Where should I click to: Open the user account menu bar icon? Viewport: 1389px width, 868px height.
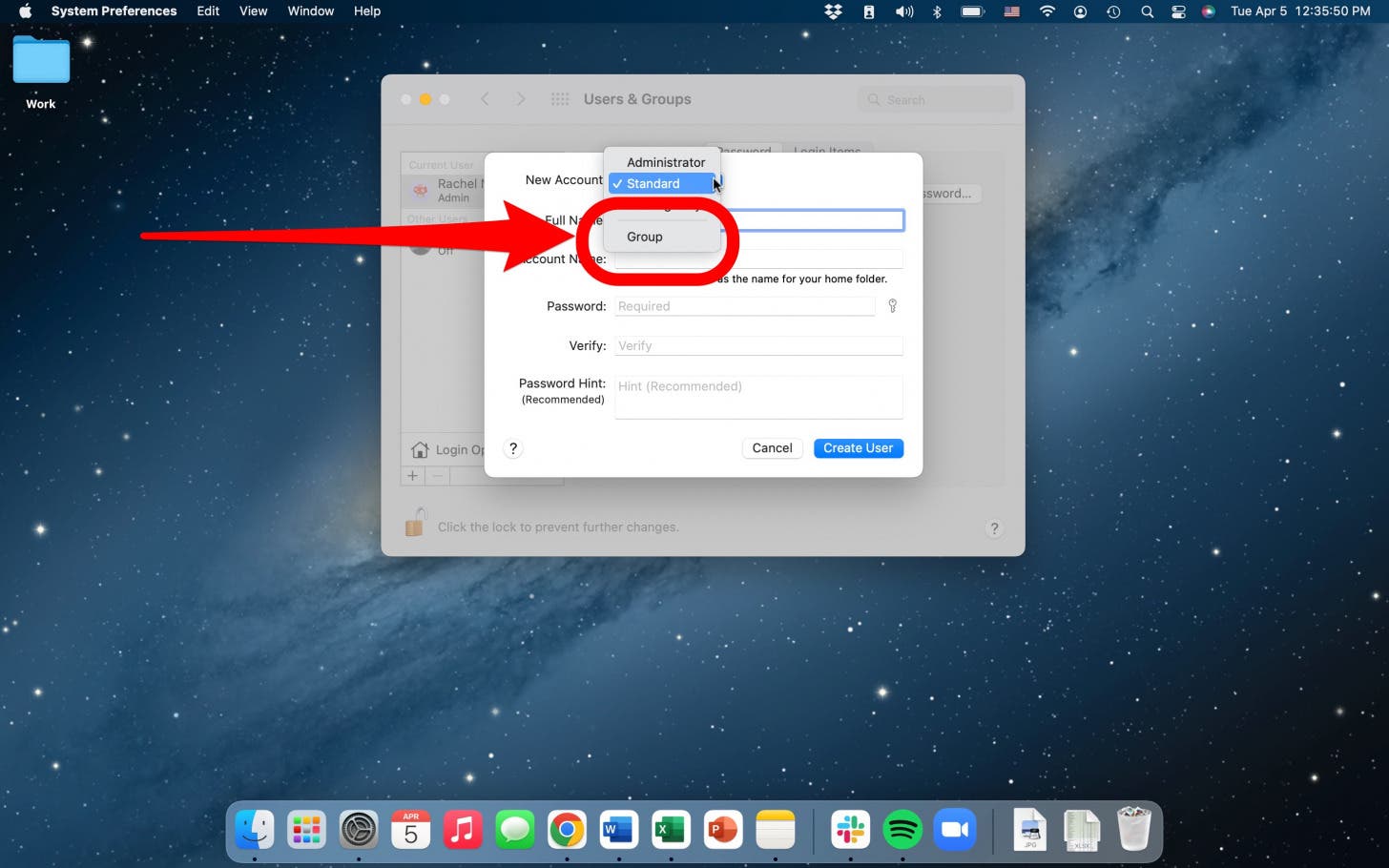click(1080, 11)
